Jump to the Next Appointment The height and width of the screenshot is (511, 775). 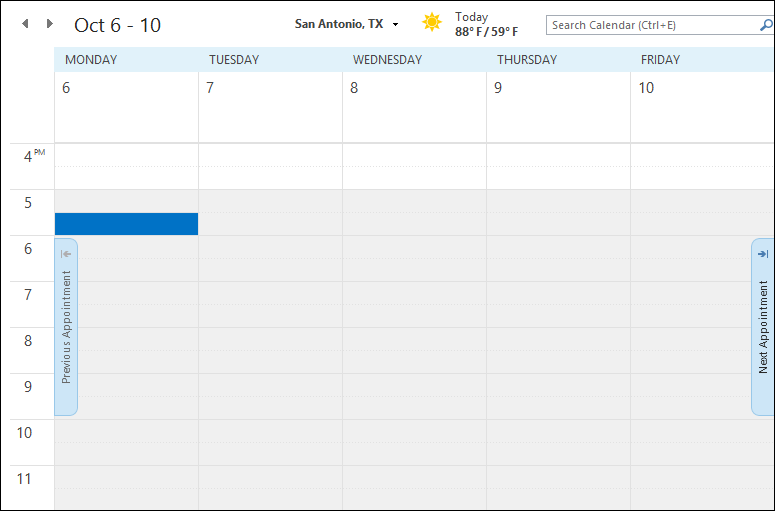(763, 326)
